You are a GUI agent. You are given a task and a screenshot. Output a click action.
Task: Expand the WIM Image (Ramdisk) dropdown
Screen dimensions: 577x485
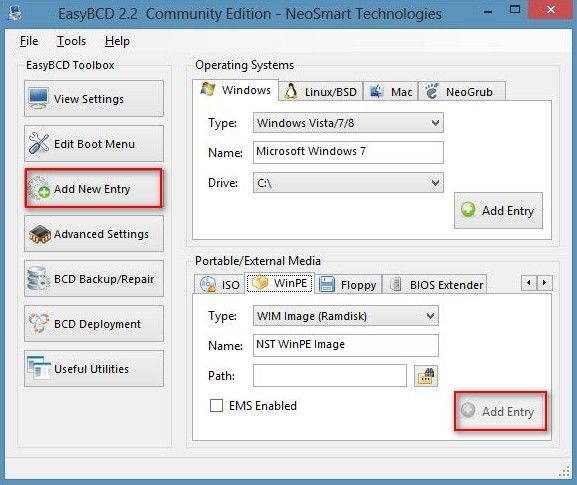pyautogui.click(x=346, y=316)
